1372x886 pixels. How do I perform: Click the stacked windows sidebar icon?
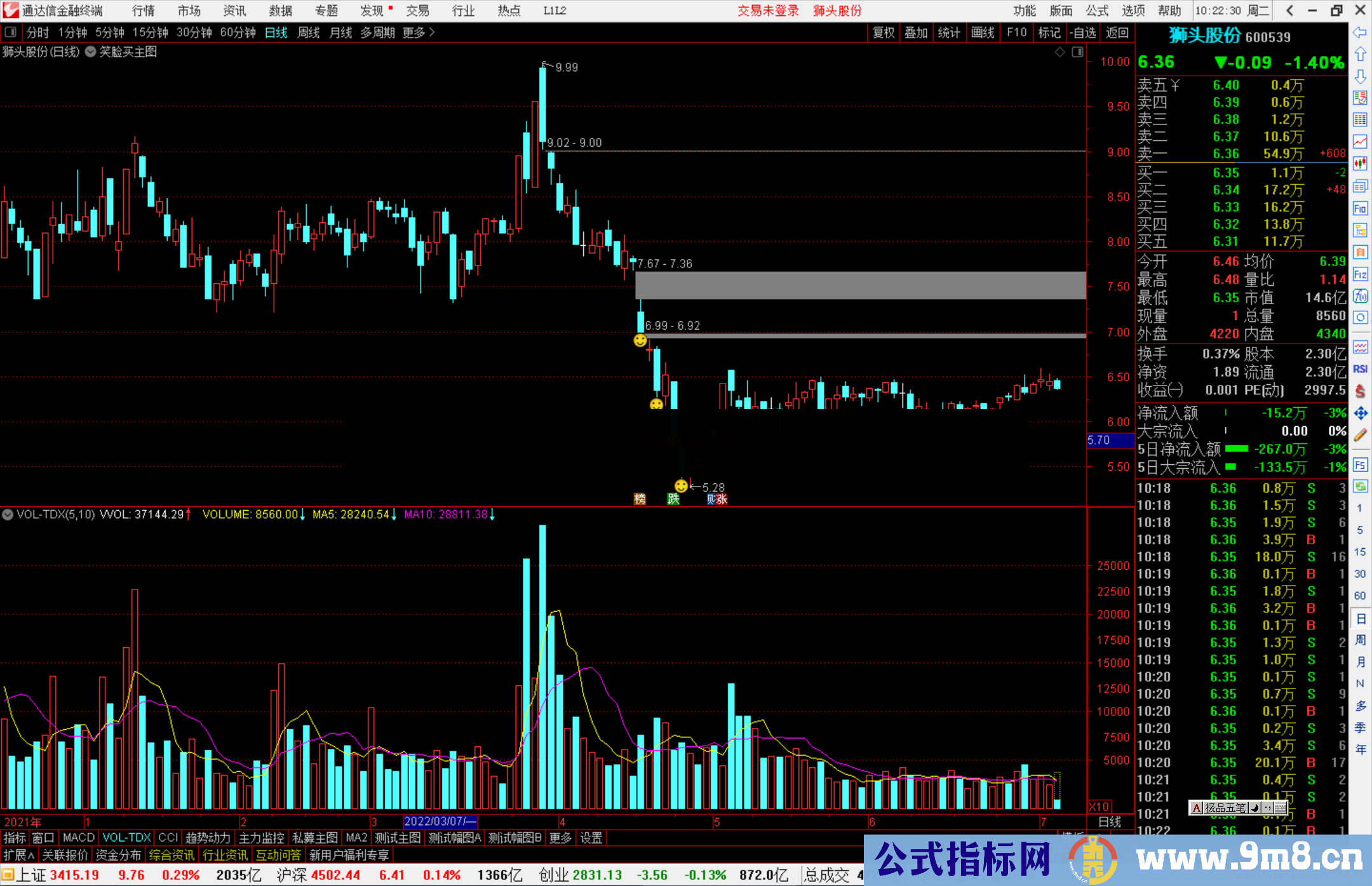click(x=1360, y=186)
